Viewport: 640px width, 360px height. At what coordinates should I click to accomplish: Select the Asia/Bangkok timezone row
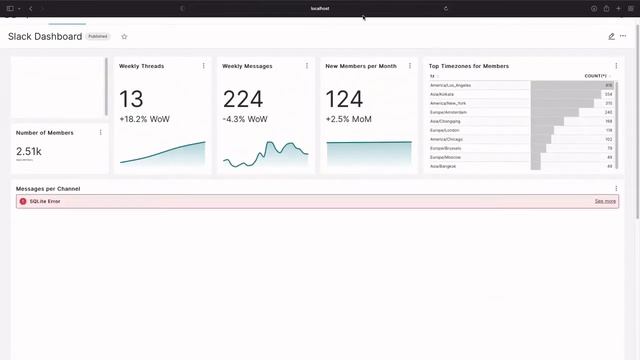click(x=521, y=166)
